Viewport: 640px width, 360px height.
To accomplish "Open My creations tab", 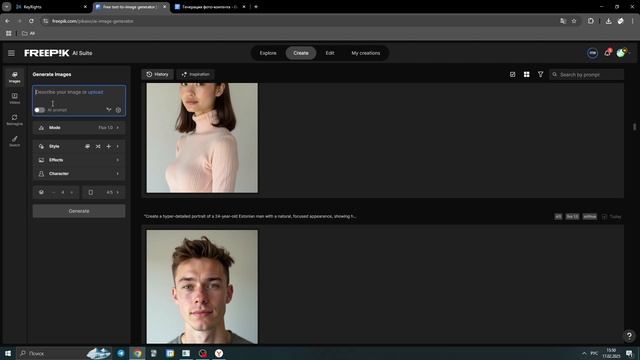I will tap(366, 53).
